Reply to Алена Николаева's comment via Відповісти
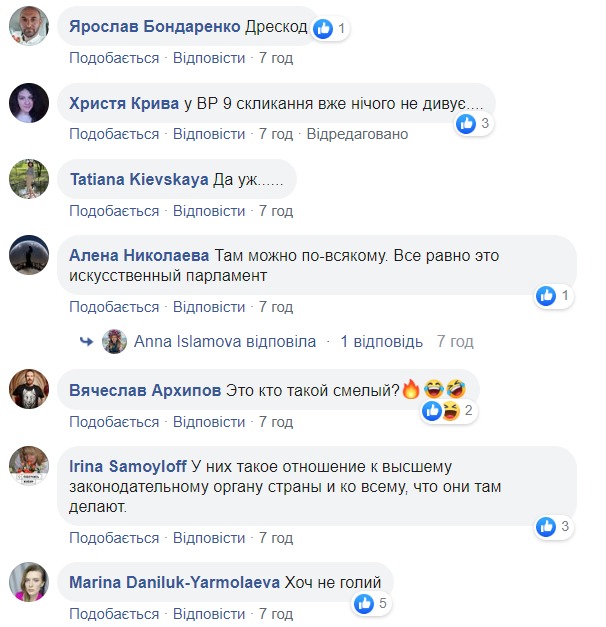 click(x=209, y=307)
